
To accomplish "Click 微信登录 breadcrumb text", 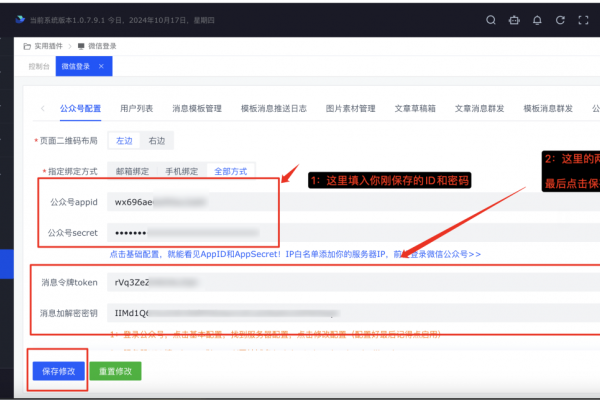I will click(102, 46).
